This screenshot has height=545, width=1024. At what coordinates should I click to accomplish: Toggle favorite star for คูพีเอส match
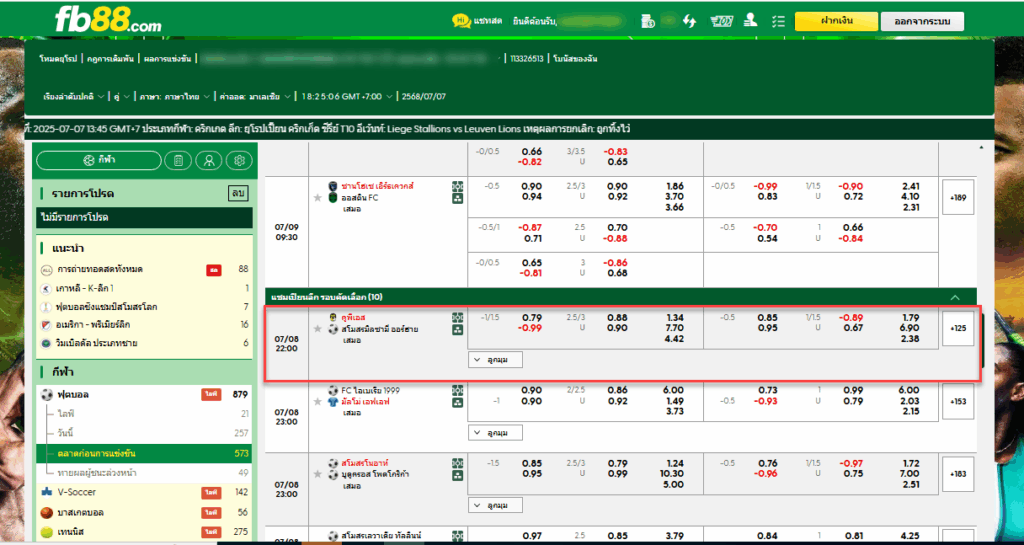317,329
